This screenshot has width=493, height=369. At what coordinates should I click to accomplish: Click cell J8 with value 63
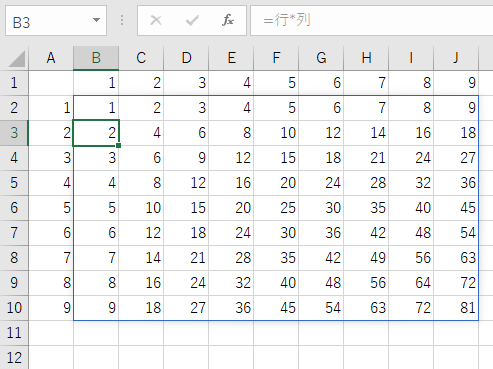tap(456, 258)
